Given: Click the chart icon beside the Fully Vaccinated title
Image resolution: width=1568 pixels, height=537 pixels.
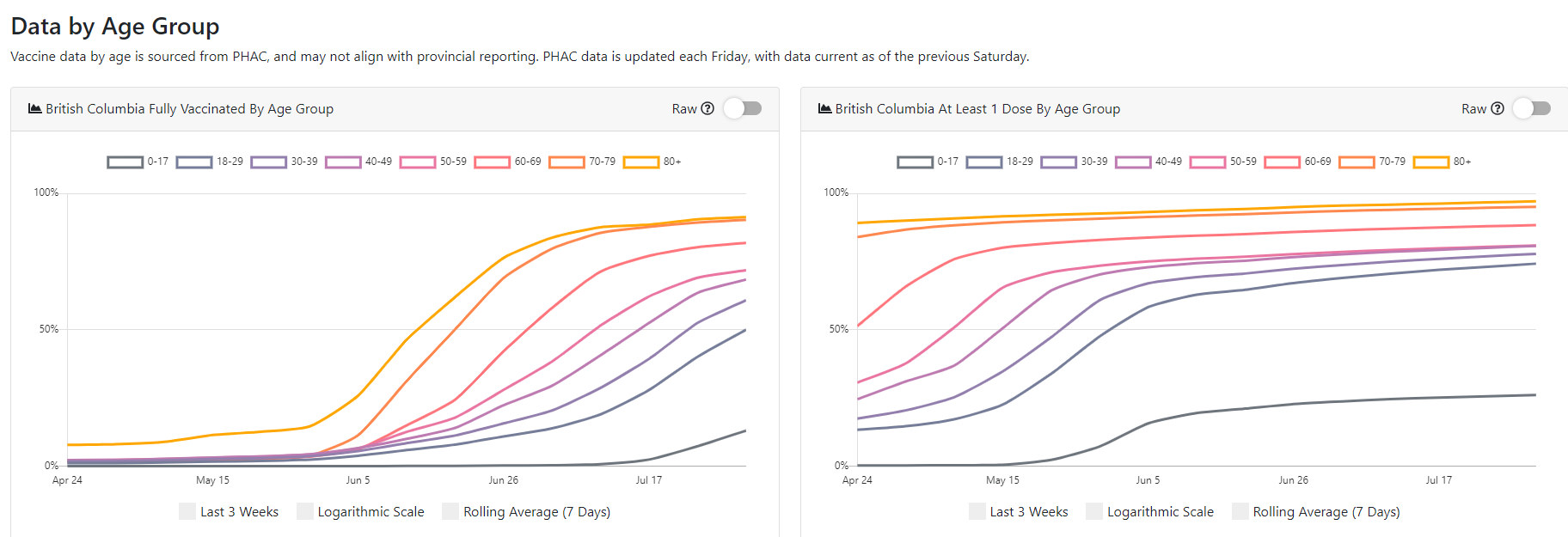Looking at the screenshot, I should pyautogui.click(x=35, y=108).
